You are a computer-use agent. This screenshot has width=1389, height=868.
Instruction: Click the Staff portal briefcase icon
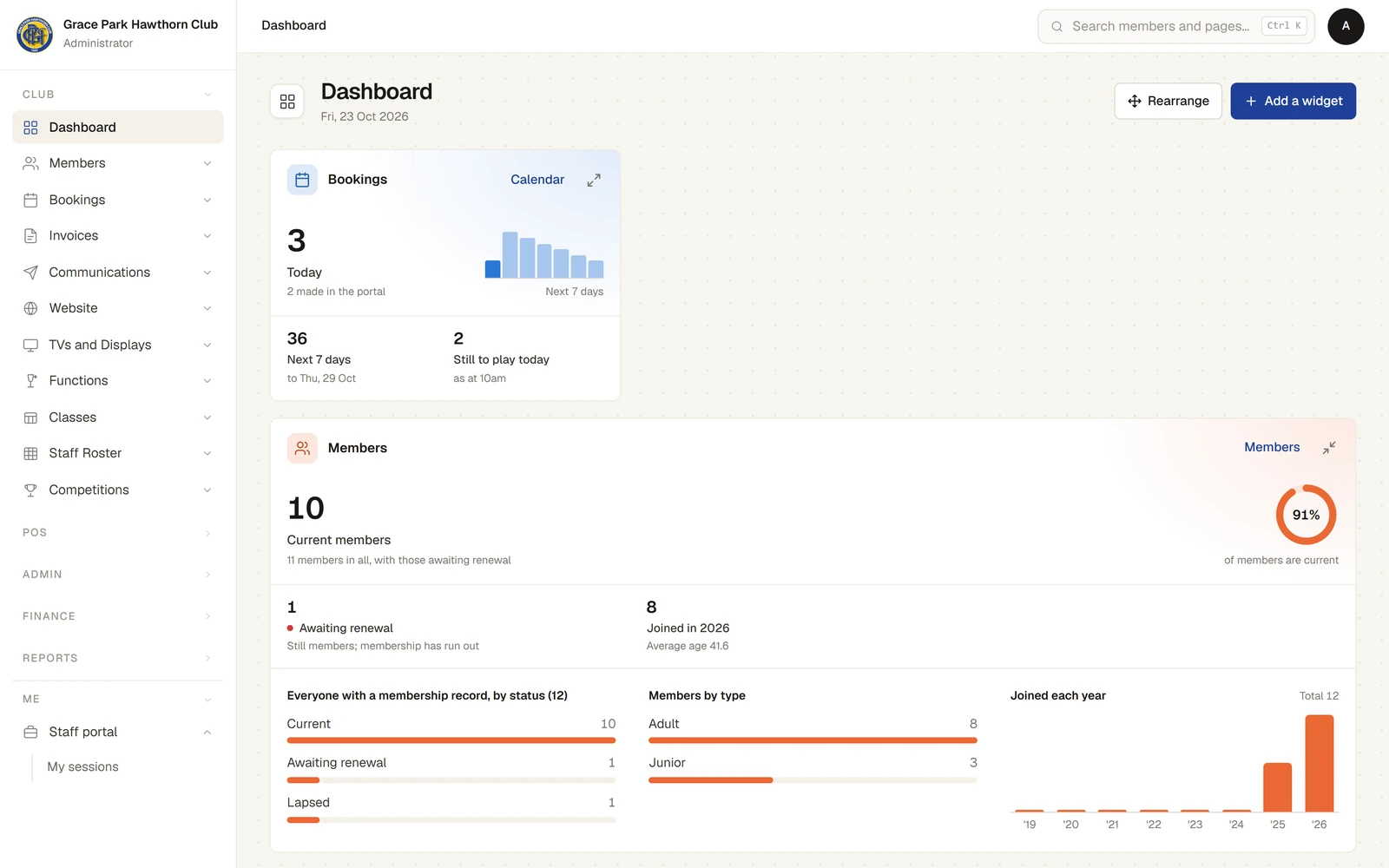[x=30, y=732]
